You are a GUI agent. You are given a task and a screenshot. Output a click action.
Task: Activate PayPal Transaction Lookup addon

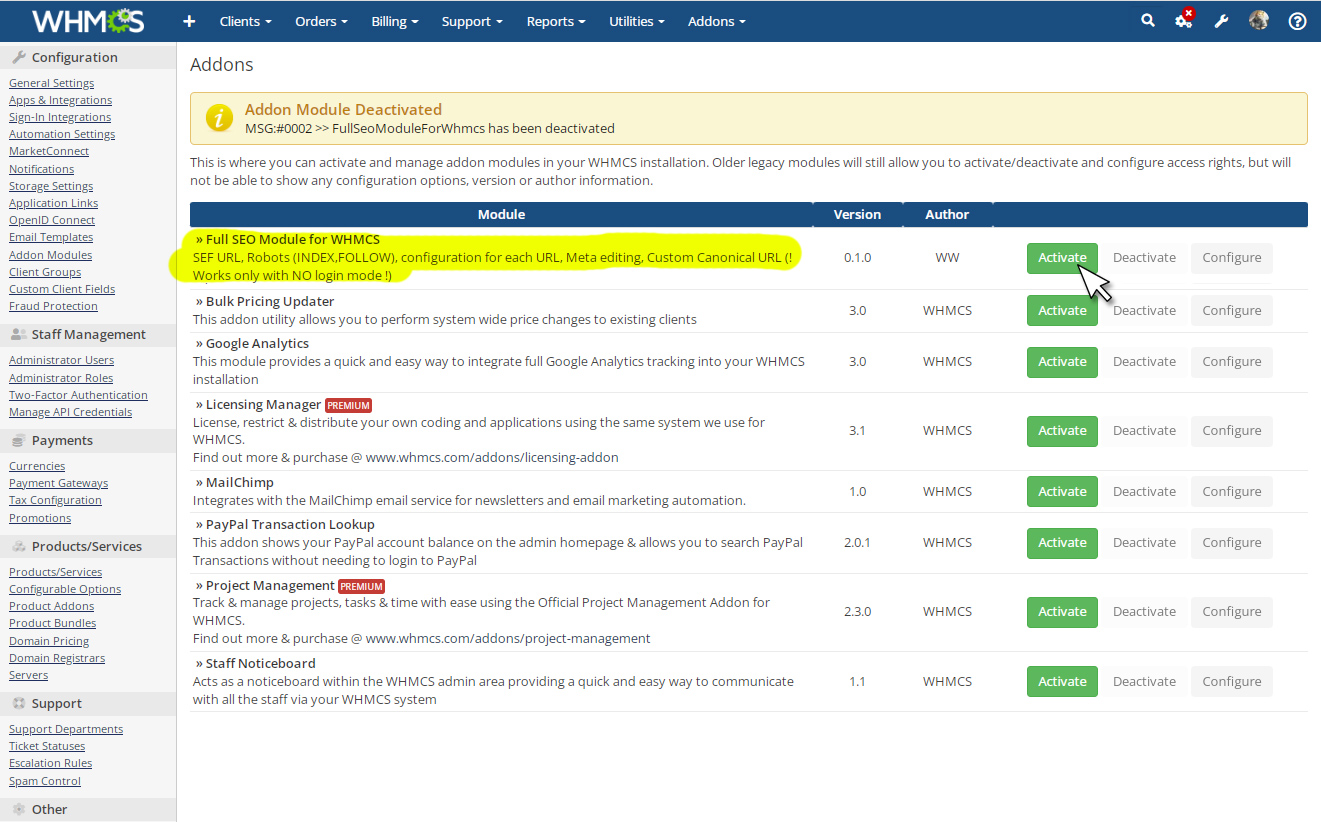coord(1062,543)
